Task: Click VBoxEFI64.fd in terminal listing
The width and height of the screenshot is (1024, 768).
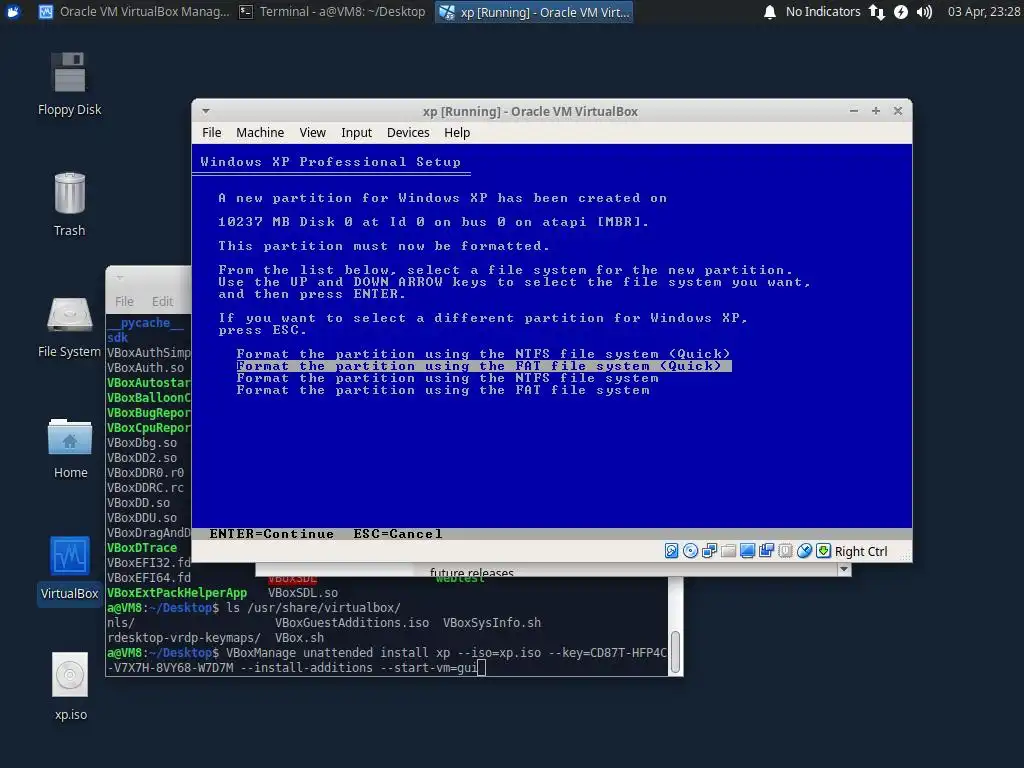Action: tap(149, 578)
